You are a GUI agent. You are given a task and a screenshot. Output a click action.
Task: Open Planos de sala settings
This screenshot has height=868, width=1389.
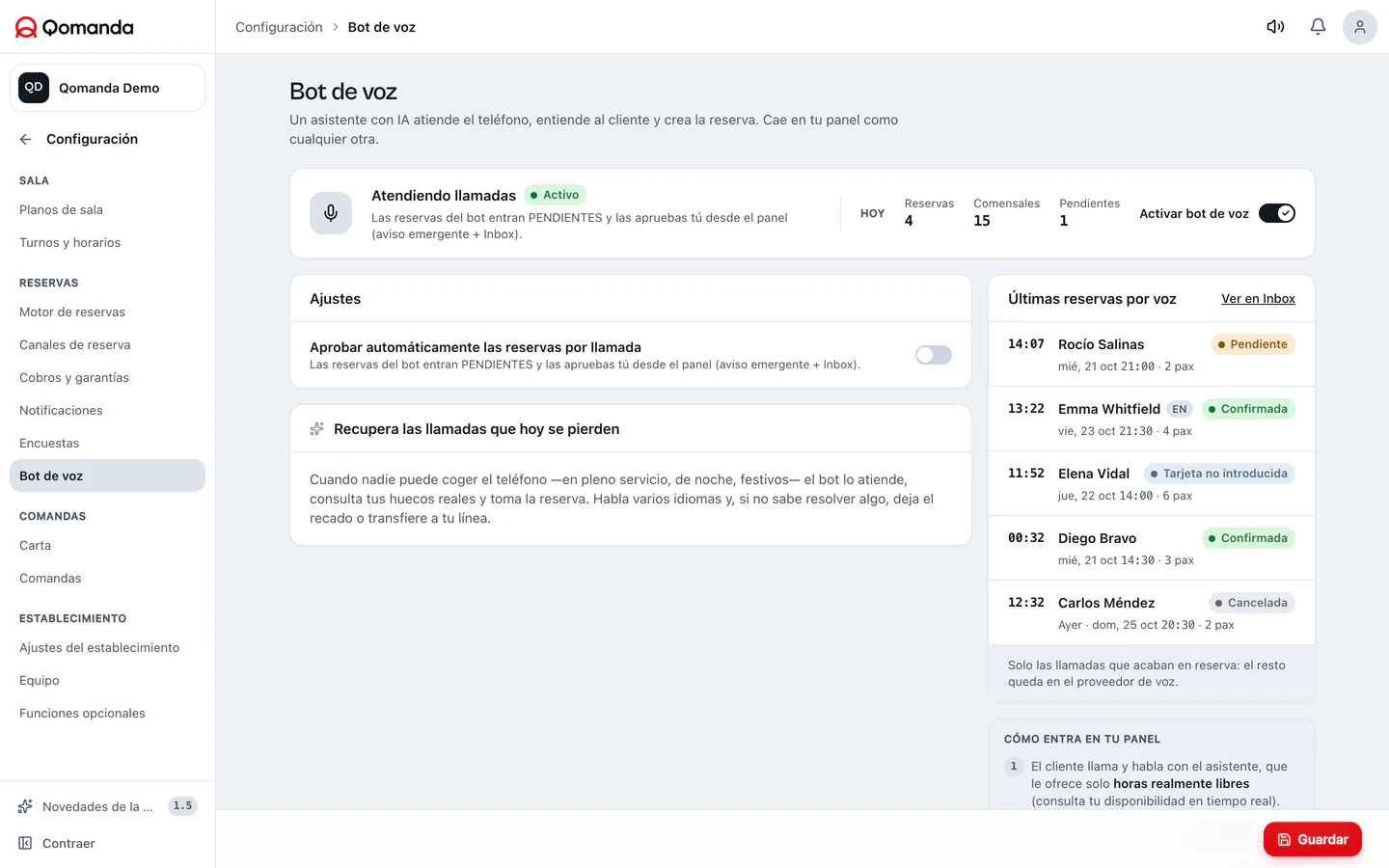107,210
